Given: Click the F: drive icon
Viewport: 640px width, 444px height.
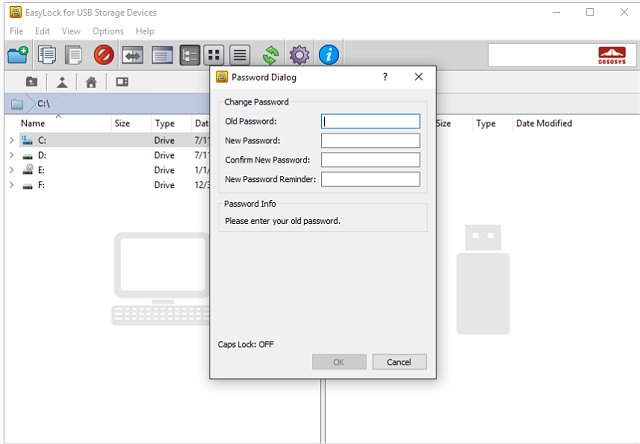Looking at the screenshot, I should coord(27,186).
